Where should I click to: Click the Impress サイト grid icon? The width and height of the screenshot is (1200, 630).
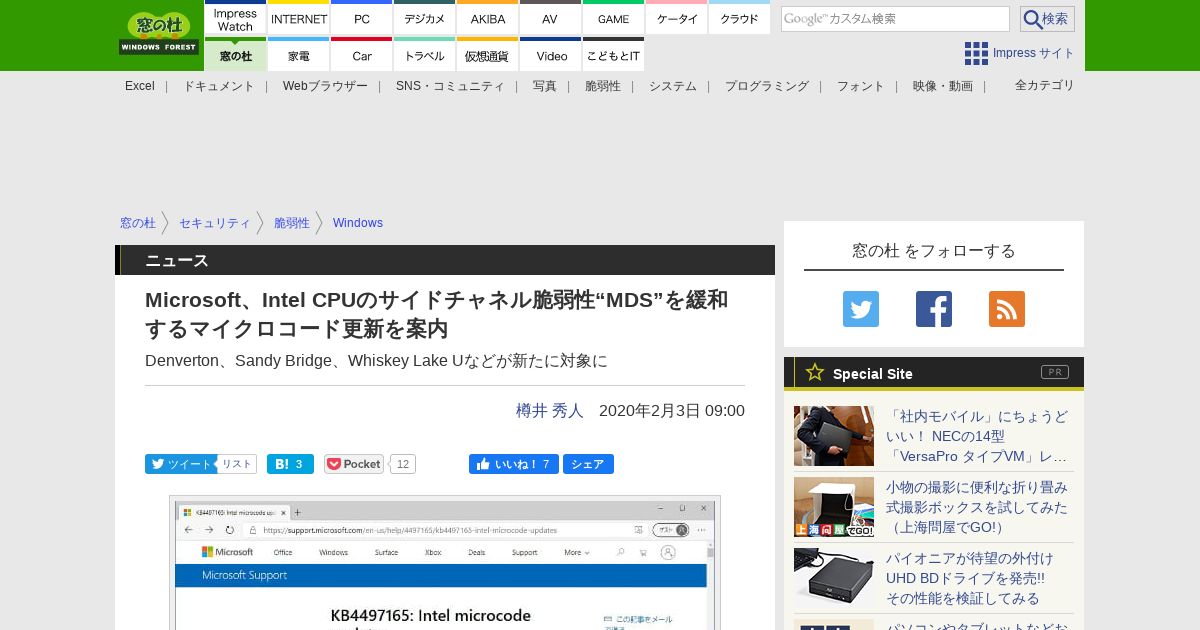pyautogui.click(x=976, y=53)
